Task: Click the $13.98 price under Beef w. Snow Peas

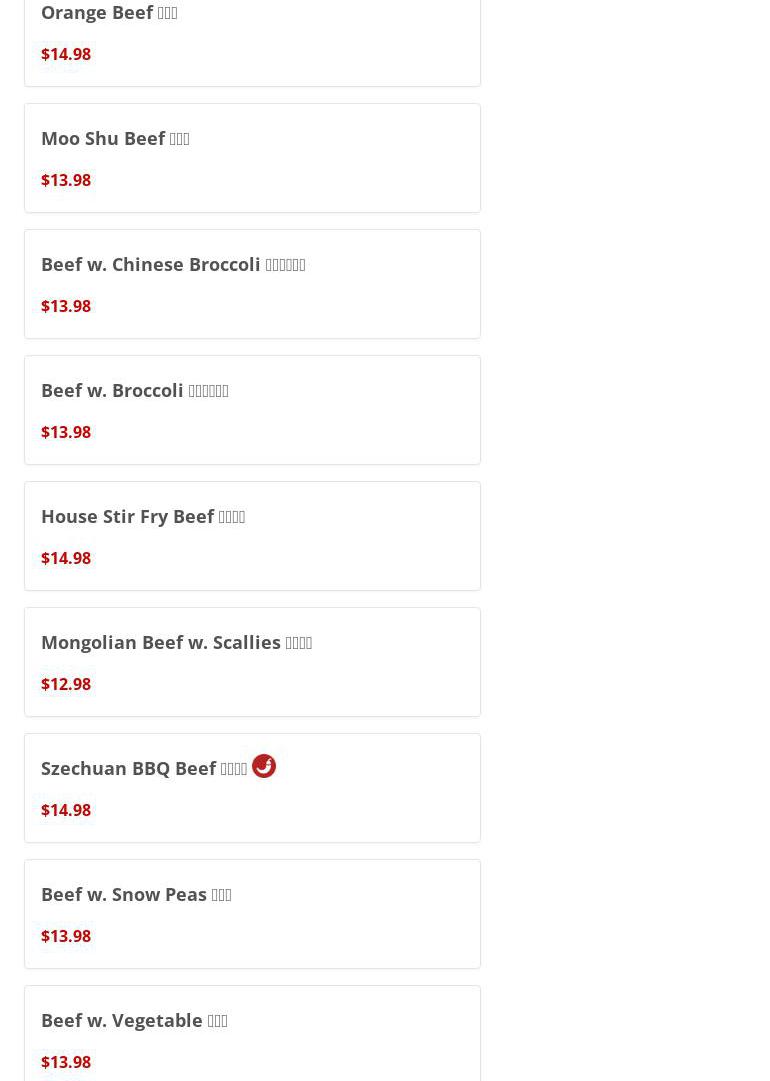Action: pyautogui.click(x=66, y=936)
